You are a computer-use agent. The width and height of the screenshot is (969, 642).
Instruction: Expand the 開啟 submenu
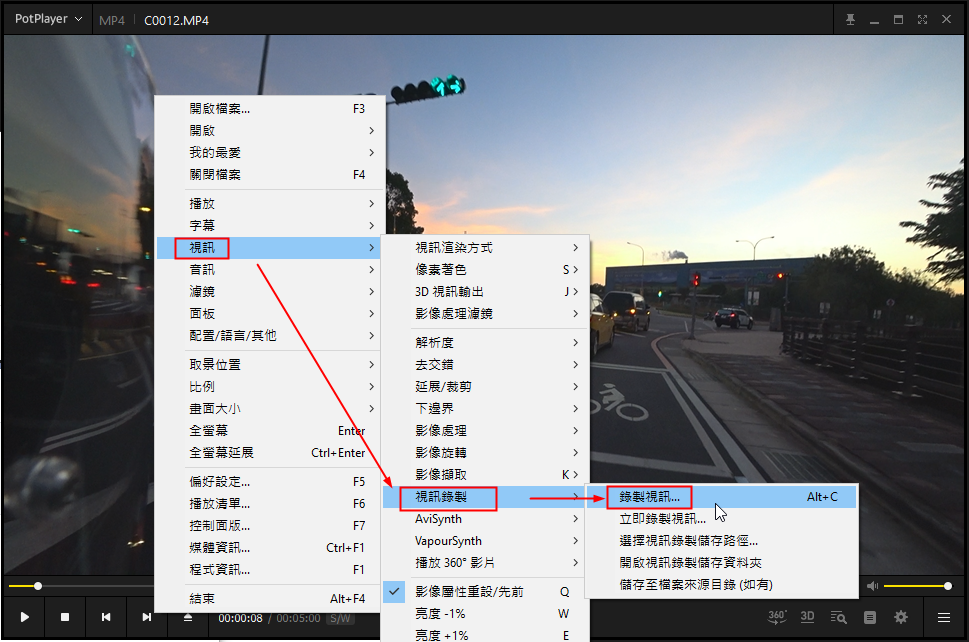[x=270, y=131]
